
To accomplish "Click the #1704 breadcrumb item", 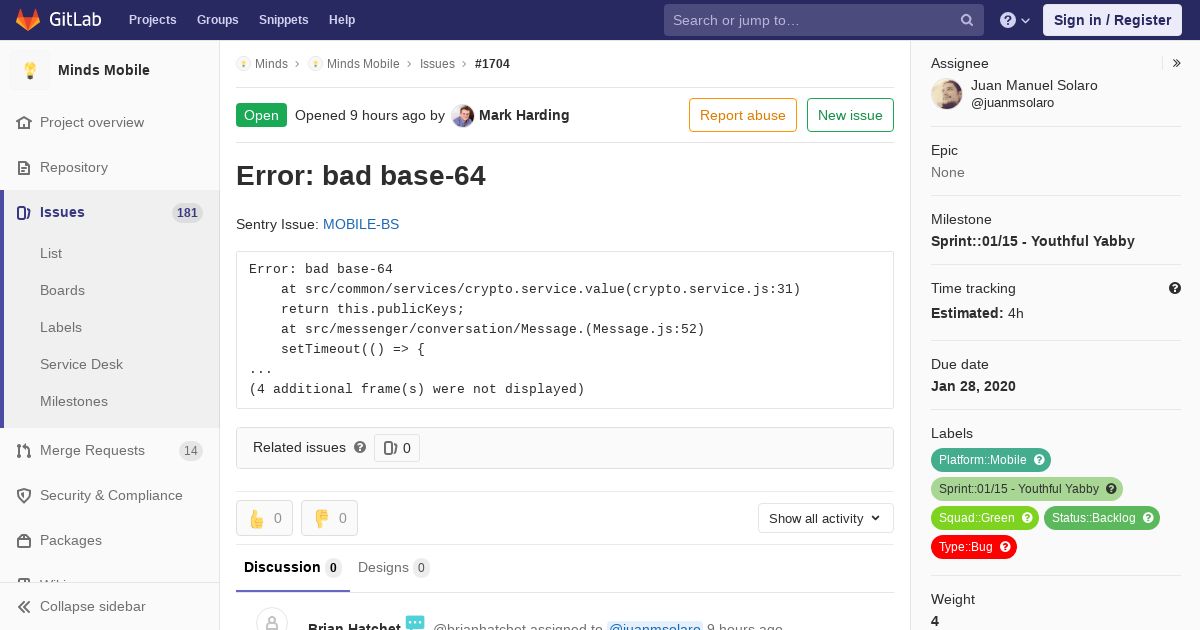I will pos(492,64).
